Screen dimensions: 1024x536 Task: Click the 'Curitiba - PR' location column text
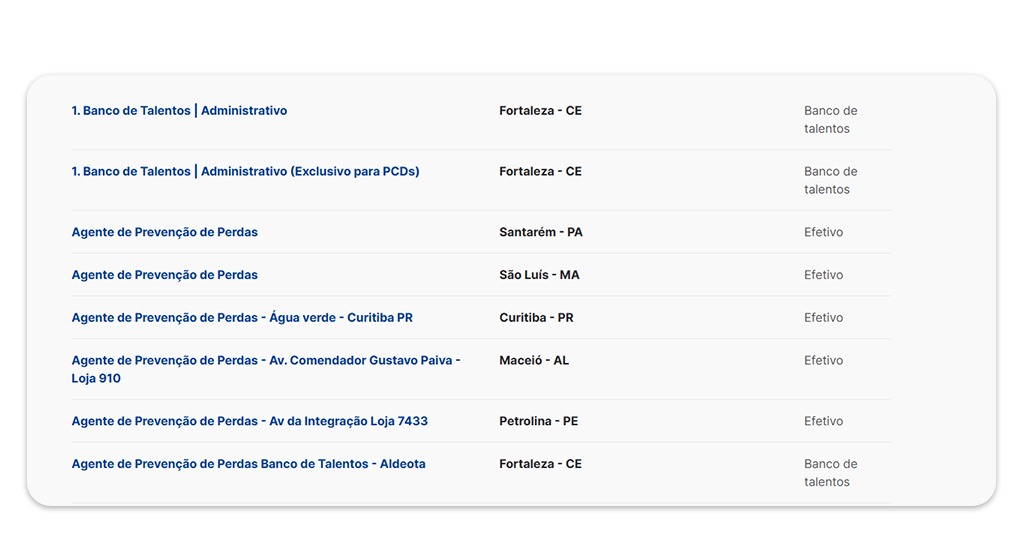(536, 318)
